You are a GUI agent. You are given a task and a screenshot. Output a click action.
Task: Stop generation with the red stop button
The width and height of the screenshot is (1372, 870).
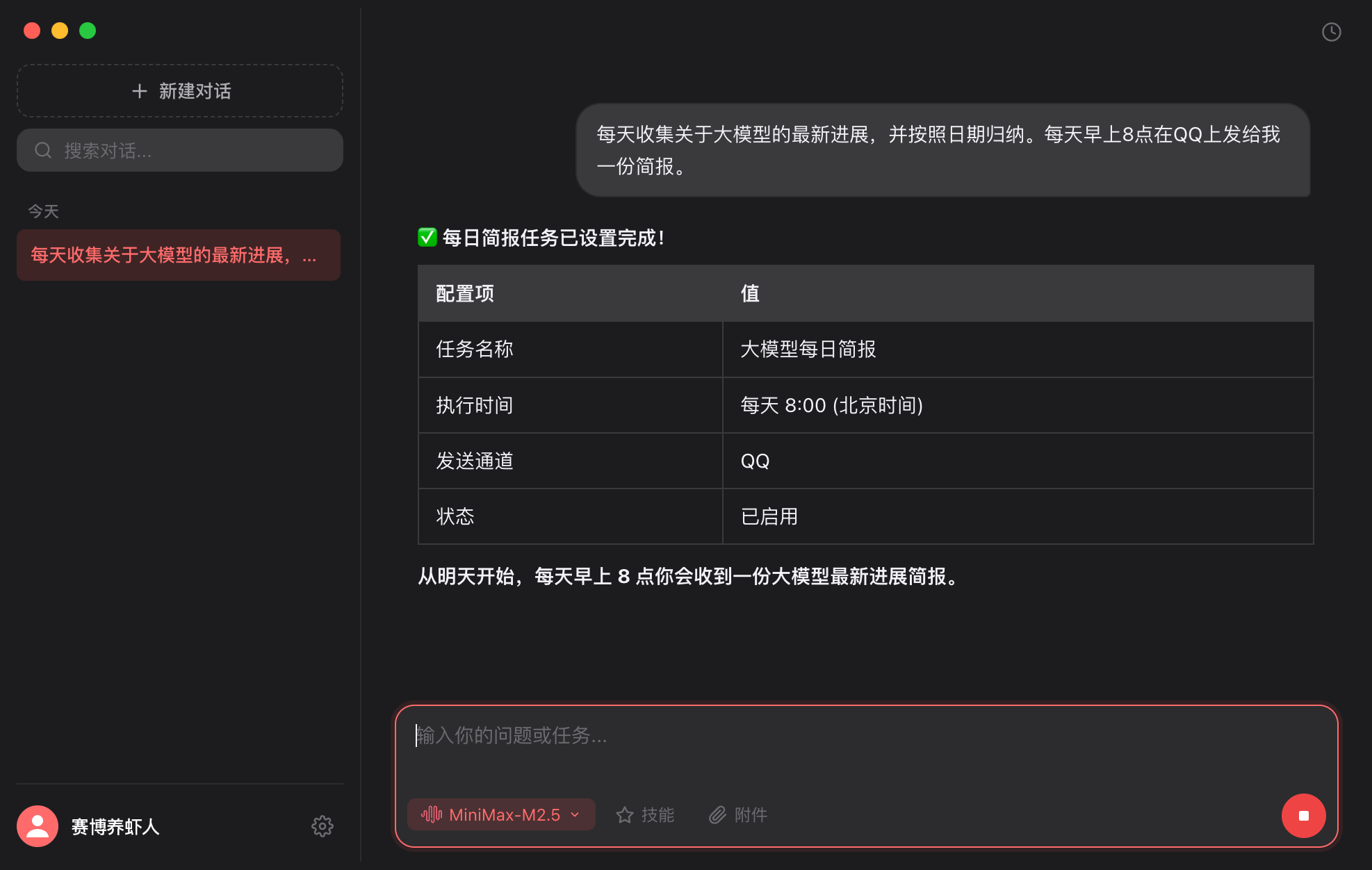point(1304,816)
